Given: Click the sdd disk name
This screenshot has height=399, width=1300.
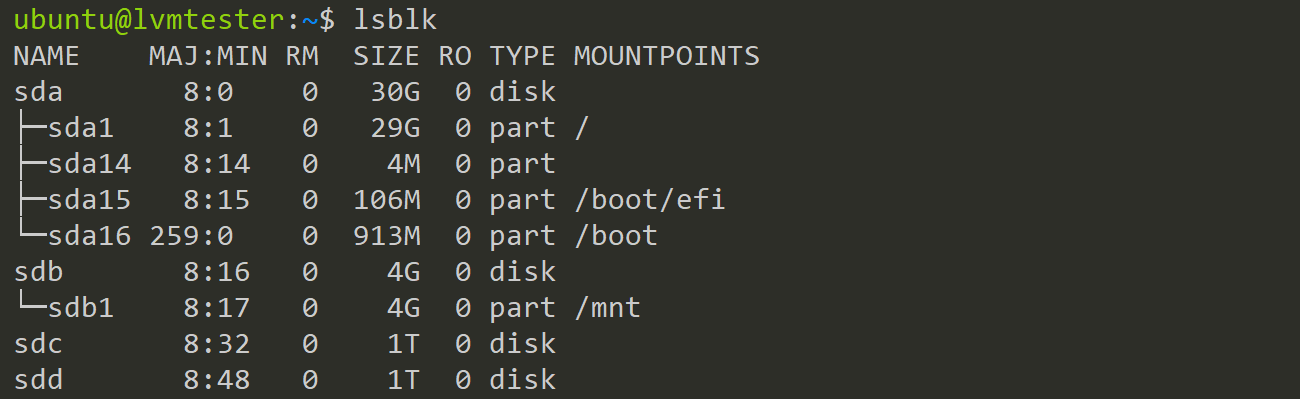Looking at the screenshot, I should (x=38, y=380).
